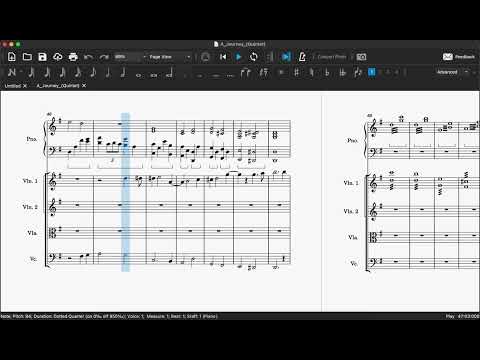
Task: Select the half note duration
Action: pos(123,72)
